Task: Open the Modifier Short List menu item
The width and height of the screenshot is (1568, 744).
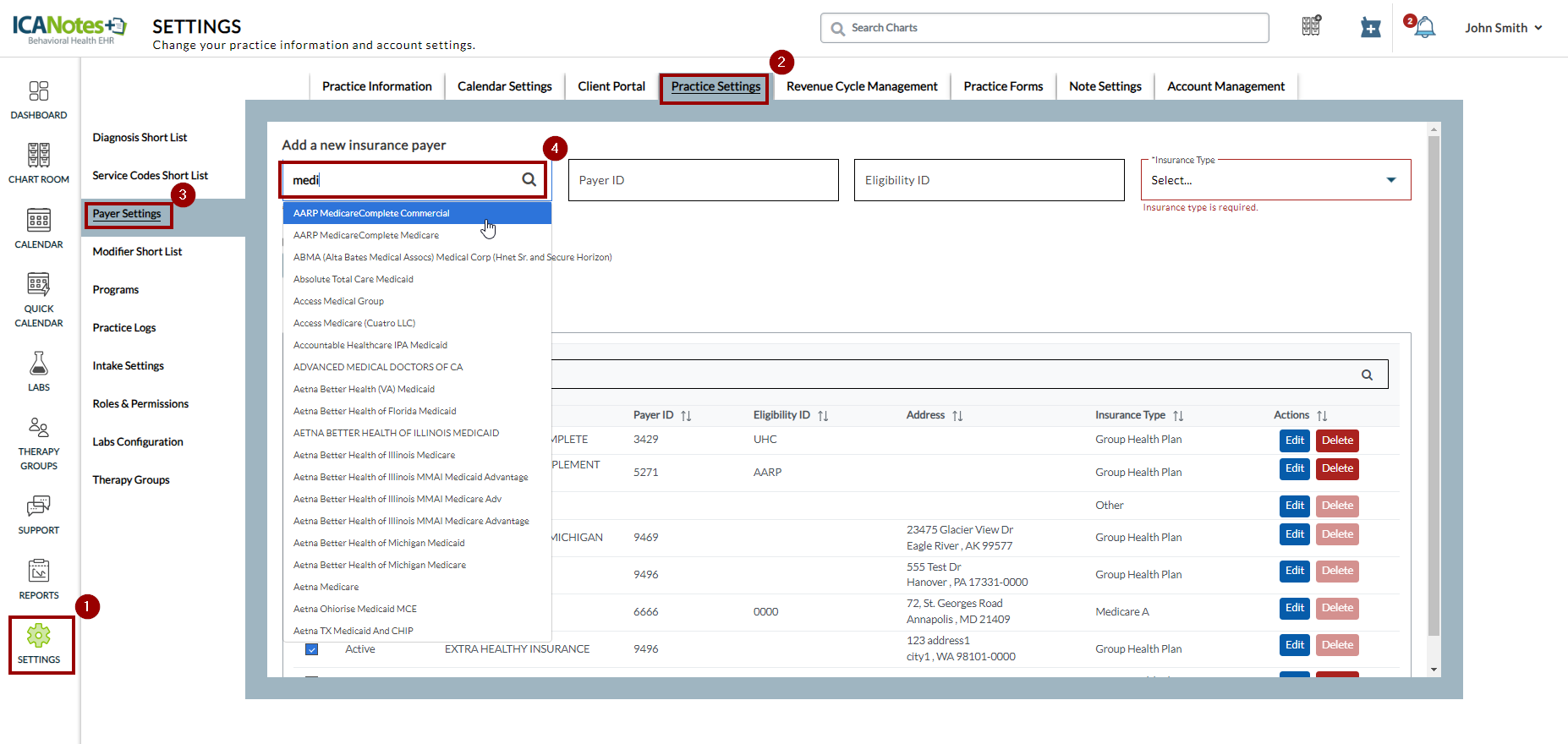Action: [x=137, y=252]
